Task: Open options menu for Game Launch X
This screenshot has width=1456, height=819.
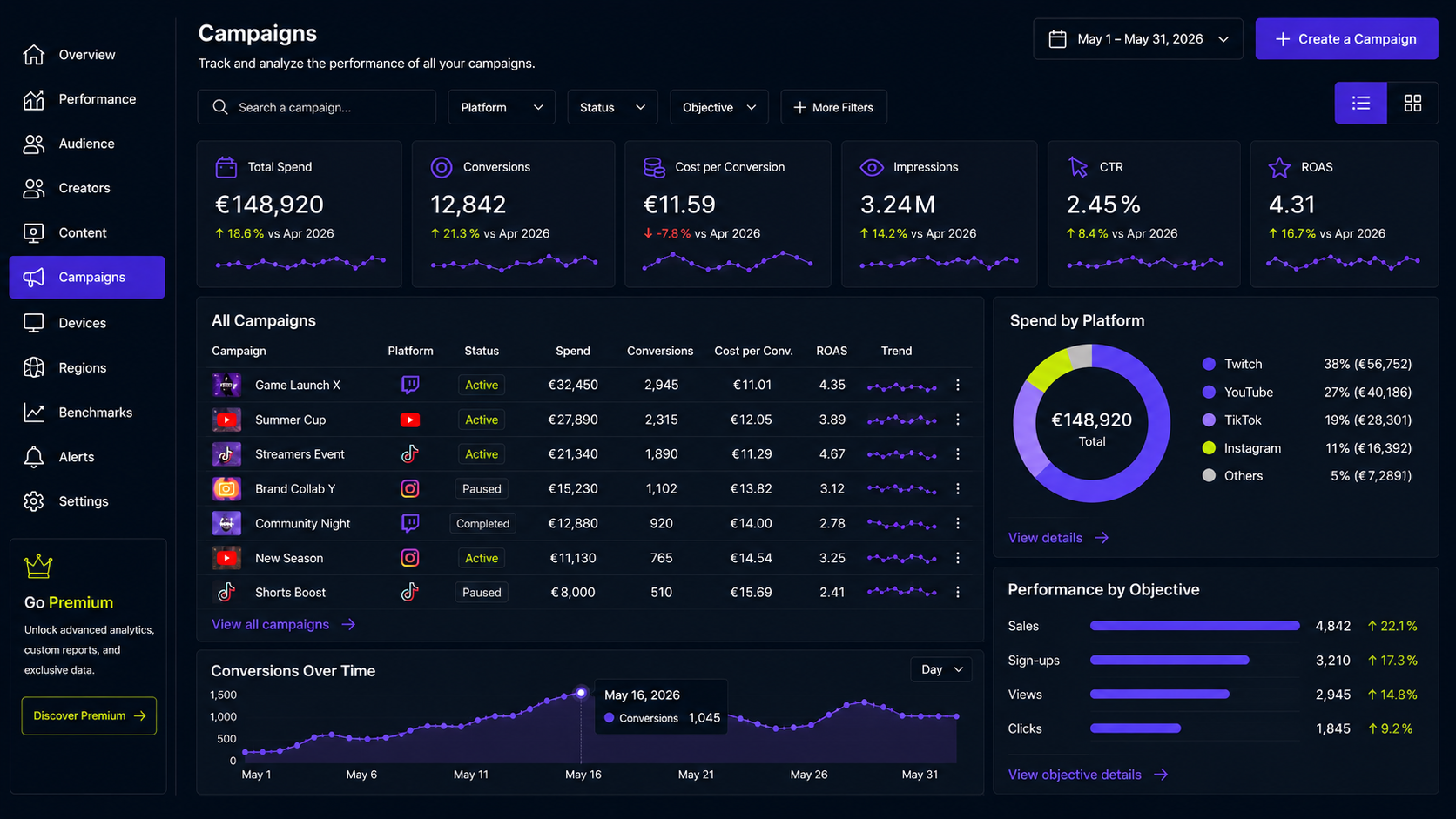Action: pos(958,385)
